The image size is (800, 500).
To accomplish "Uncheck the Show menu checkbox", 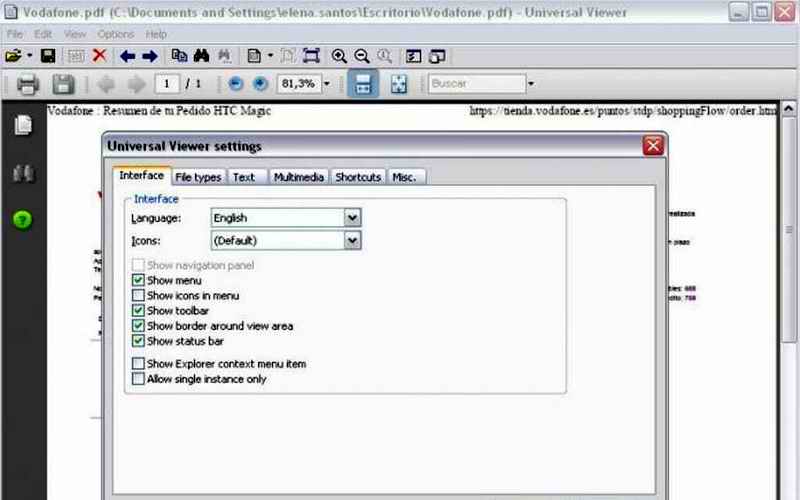I will coord(138,281).
